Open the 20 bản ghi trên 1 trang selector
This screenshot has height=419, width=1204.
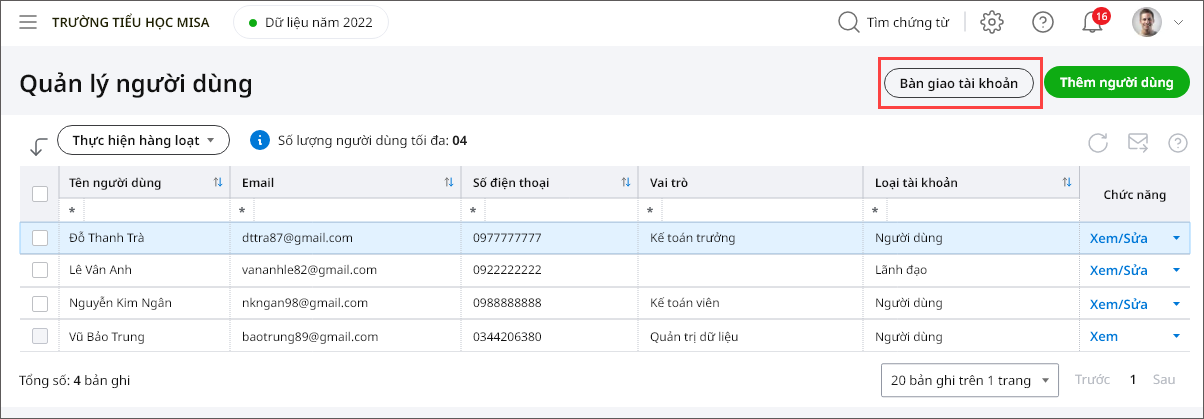click(x=969, y=380)
